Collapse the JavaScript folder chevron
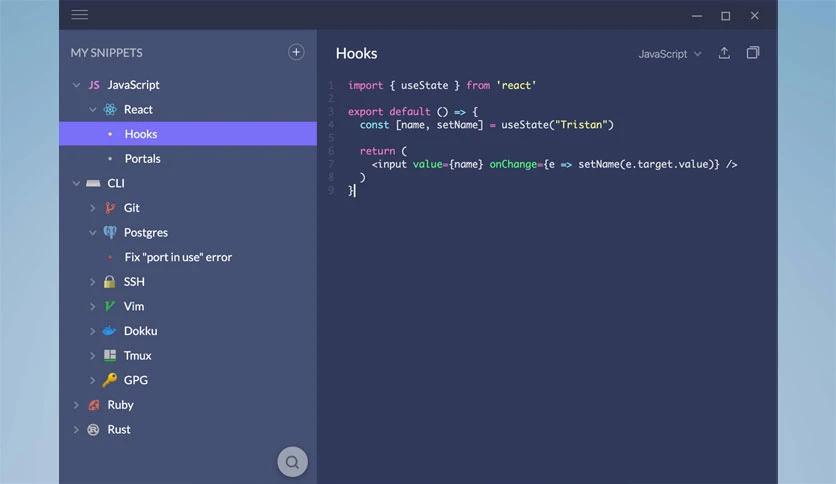 click(76, 85)
